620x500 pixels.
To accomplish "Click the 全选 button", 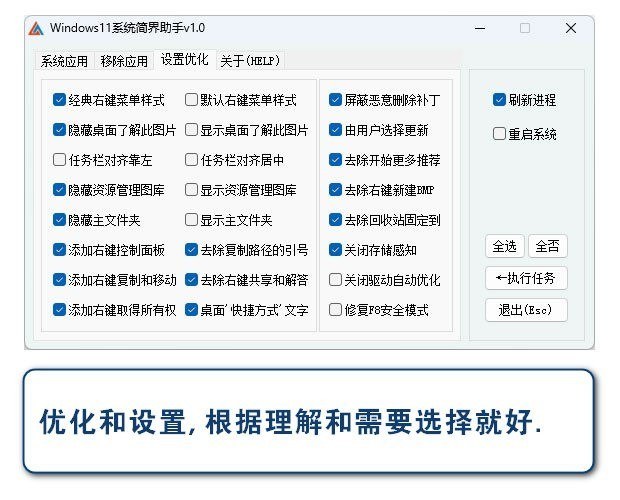I will coord(505,246).
